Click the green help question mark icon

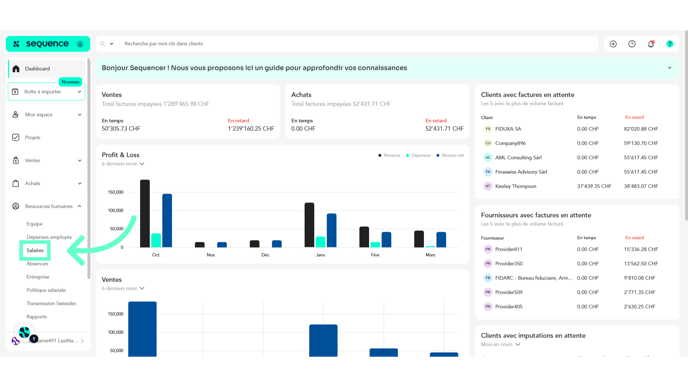point(670,44)
